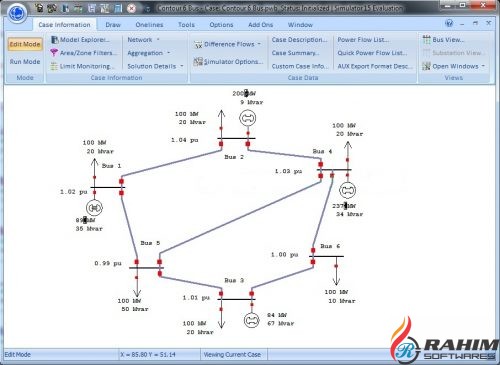Select the Case Information ribbon tab

point(64,25)
